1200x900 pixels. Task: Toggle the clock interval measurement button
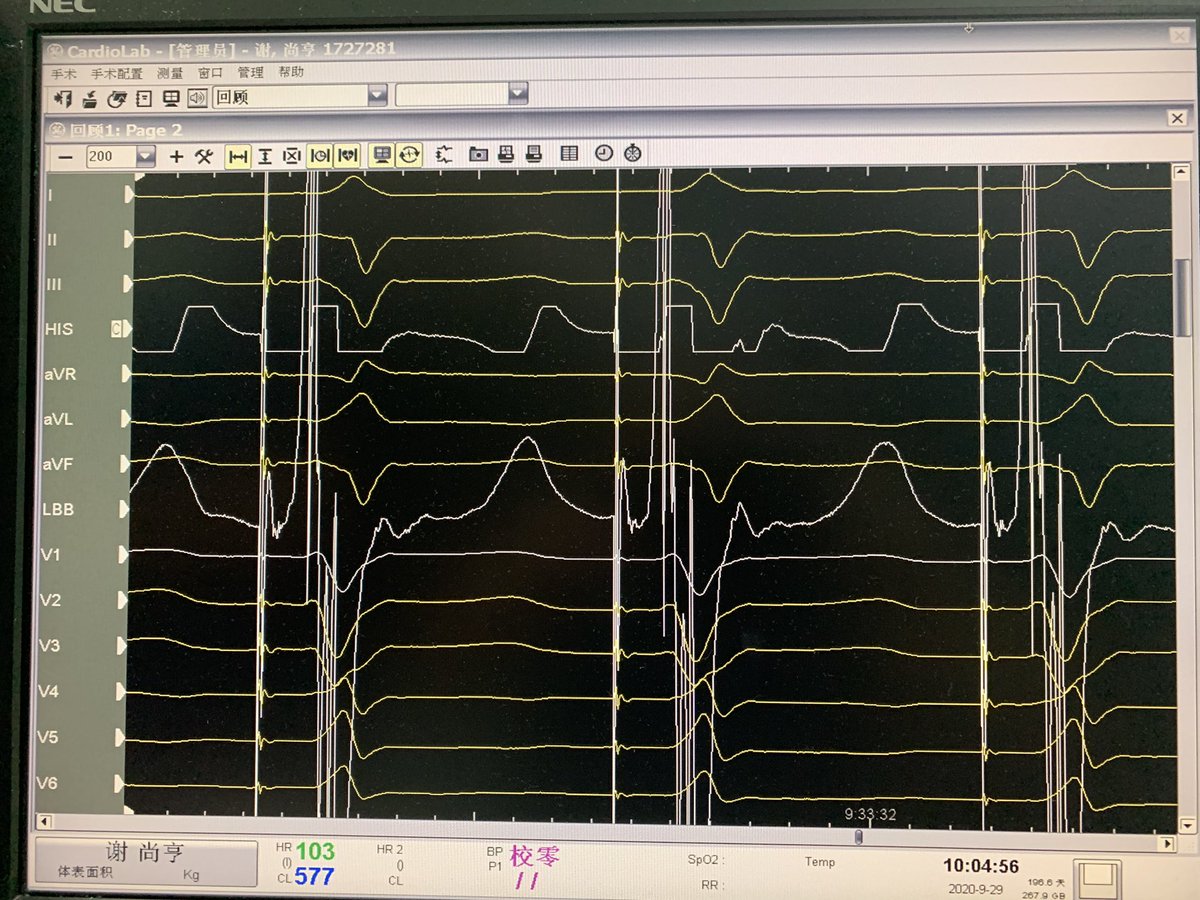(320, 156)
